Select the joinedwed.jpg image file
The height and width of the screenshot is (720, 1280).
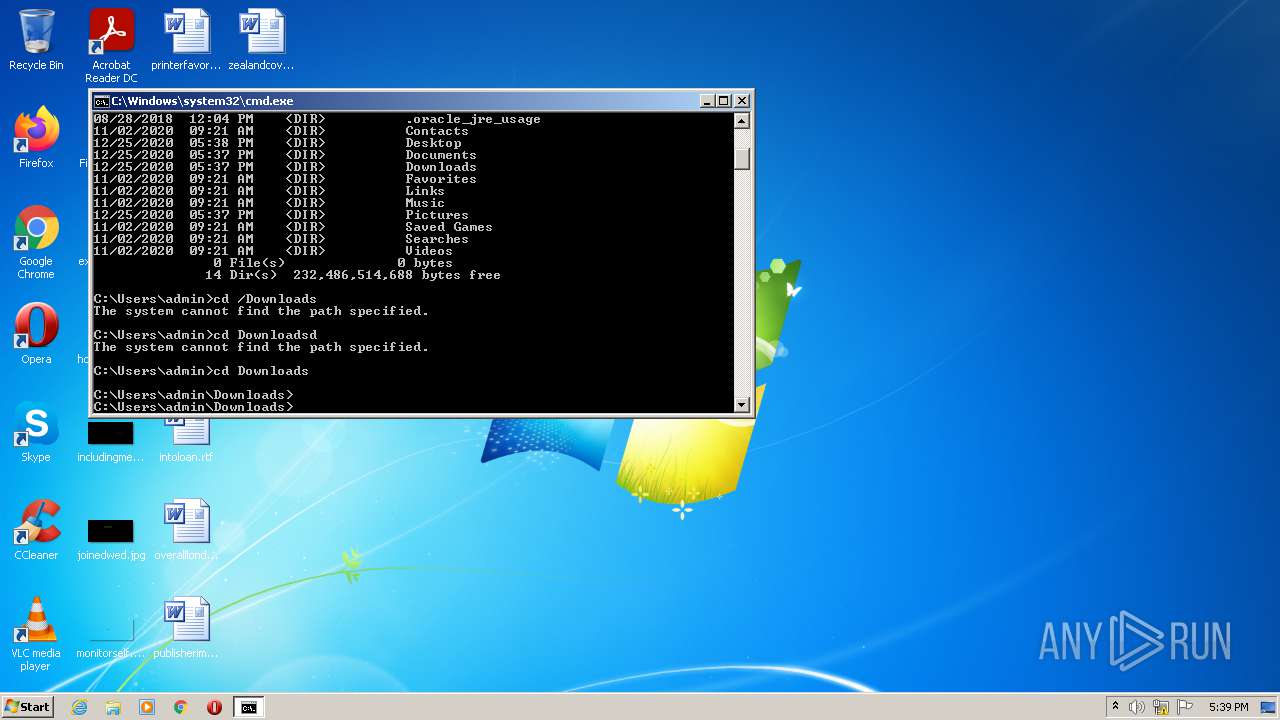(x=110, y=538)
